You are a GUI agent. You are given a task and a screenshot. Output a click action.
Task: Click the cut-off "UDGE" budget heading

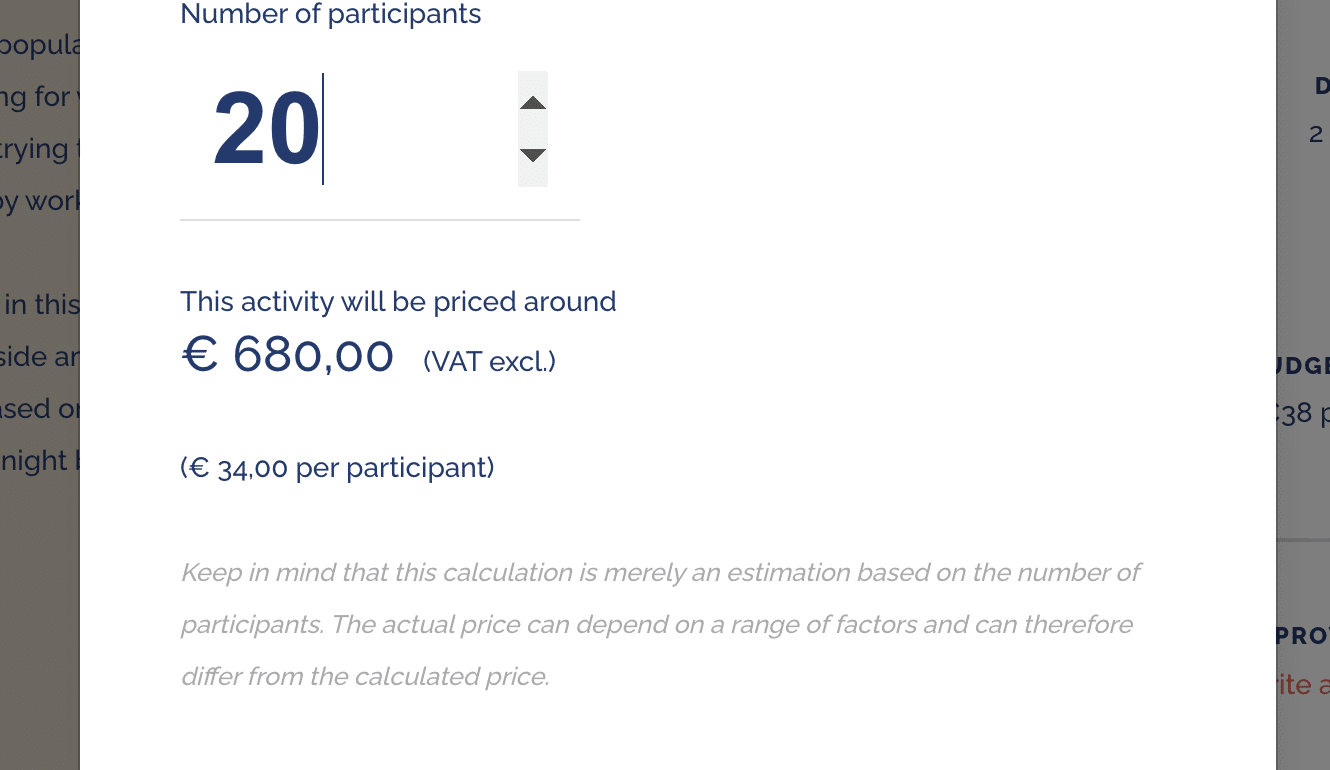click(x=1304, y=366)
